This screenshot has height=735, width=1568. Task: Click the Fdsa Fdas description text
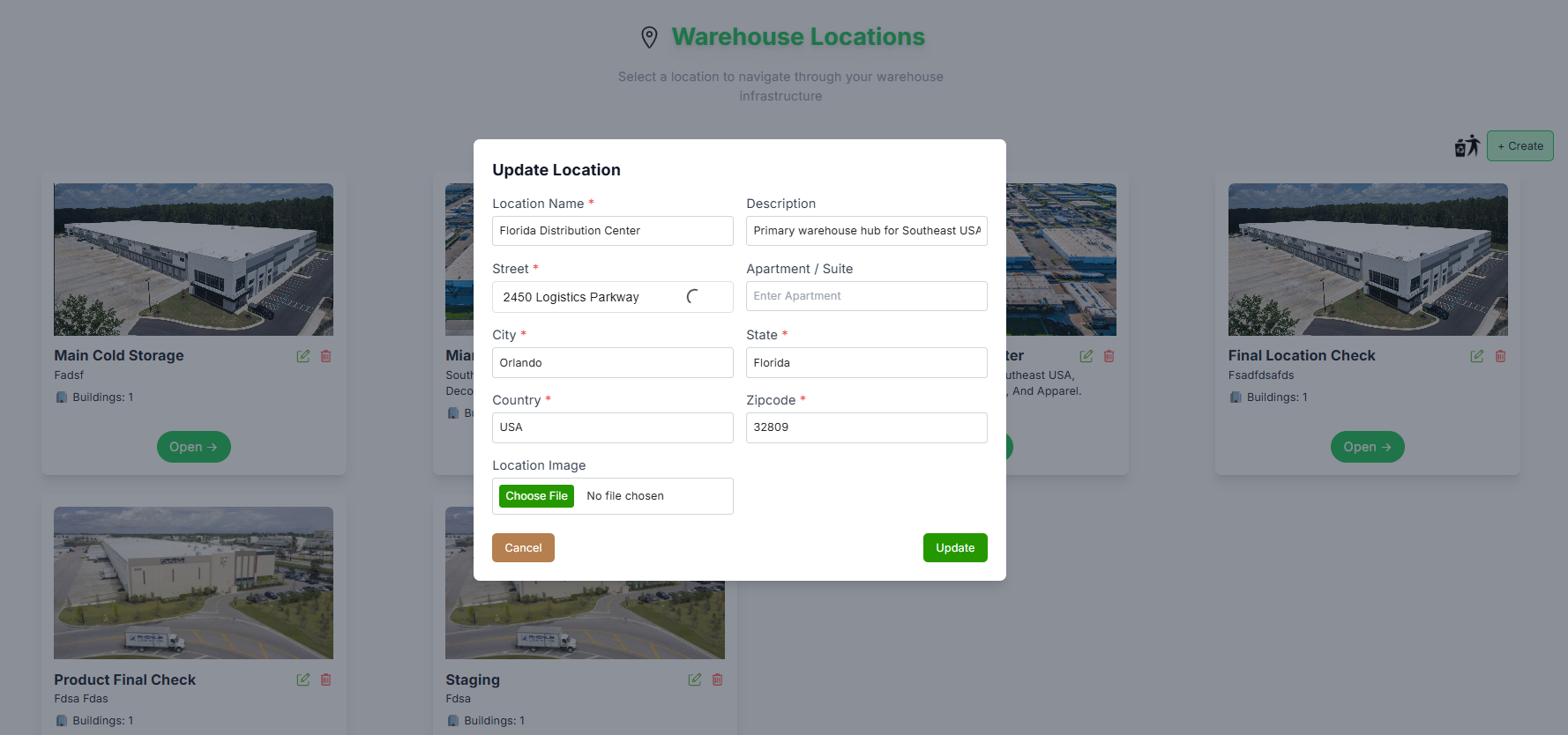pos(81,699)
